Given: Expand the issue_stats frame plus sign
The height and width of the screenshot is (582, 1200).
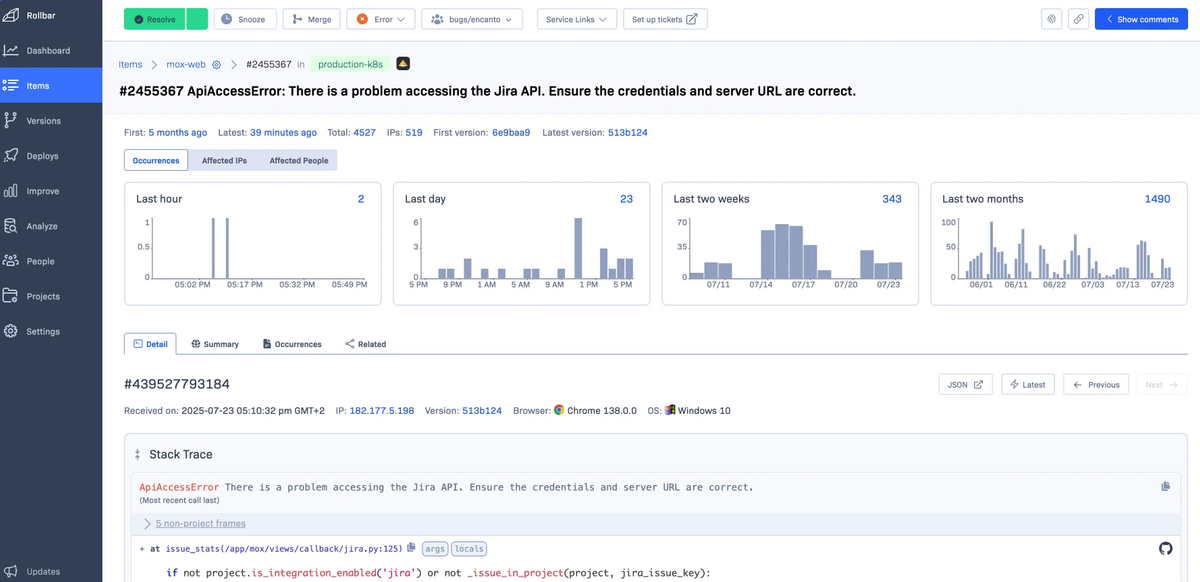Looking at the screenshot, I should [x=142, y=549].
